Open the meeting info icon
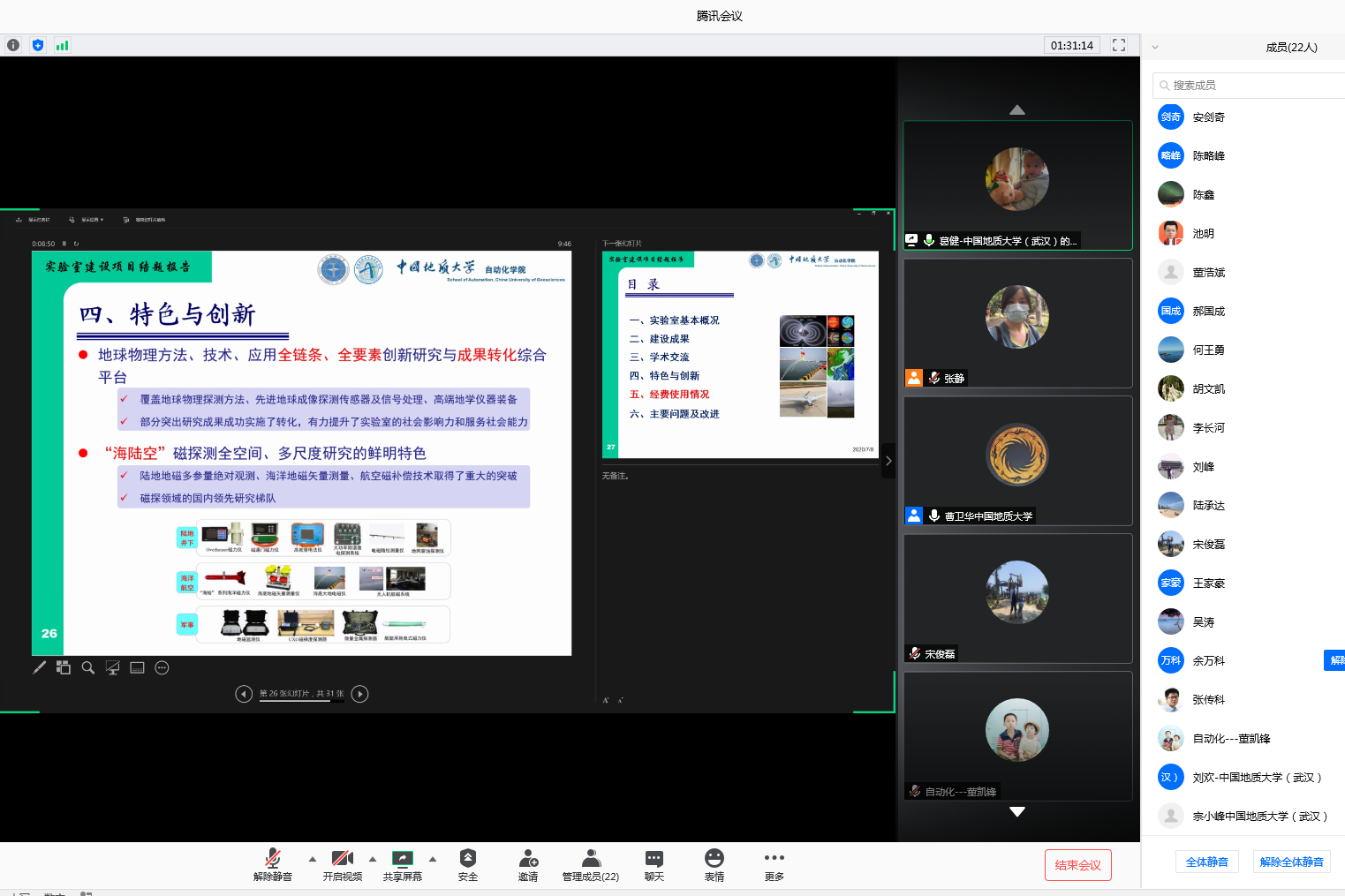Viewport: 1345px width, 896px height. [13, 45]
